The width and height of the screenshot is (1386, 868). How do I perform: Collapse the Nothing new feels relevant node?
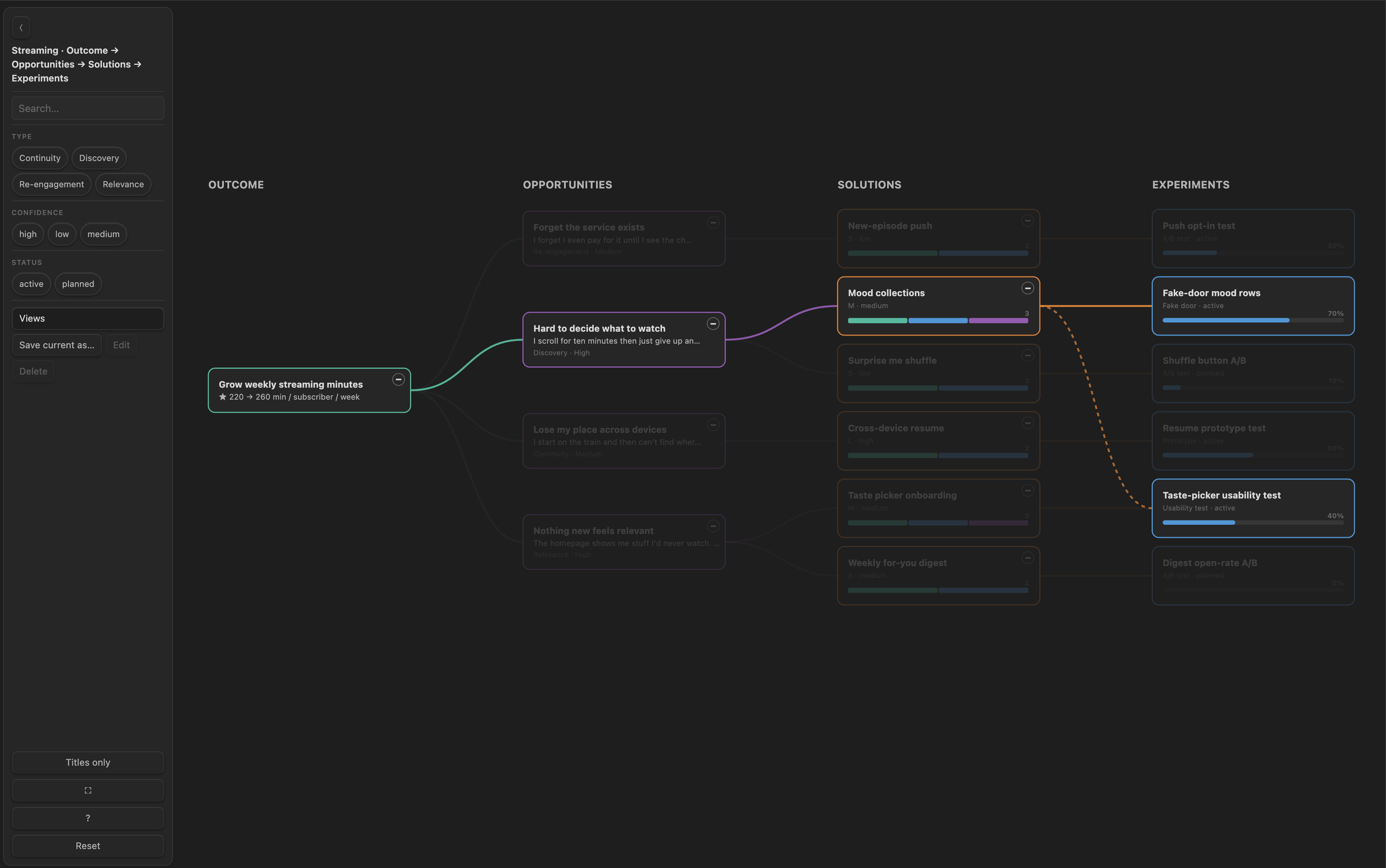click(x=713, y=526)
